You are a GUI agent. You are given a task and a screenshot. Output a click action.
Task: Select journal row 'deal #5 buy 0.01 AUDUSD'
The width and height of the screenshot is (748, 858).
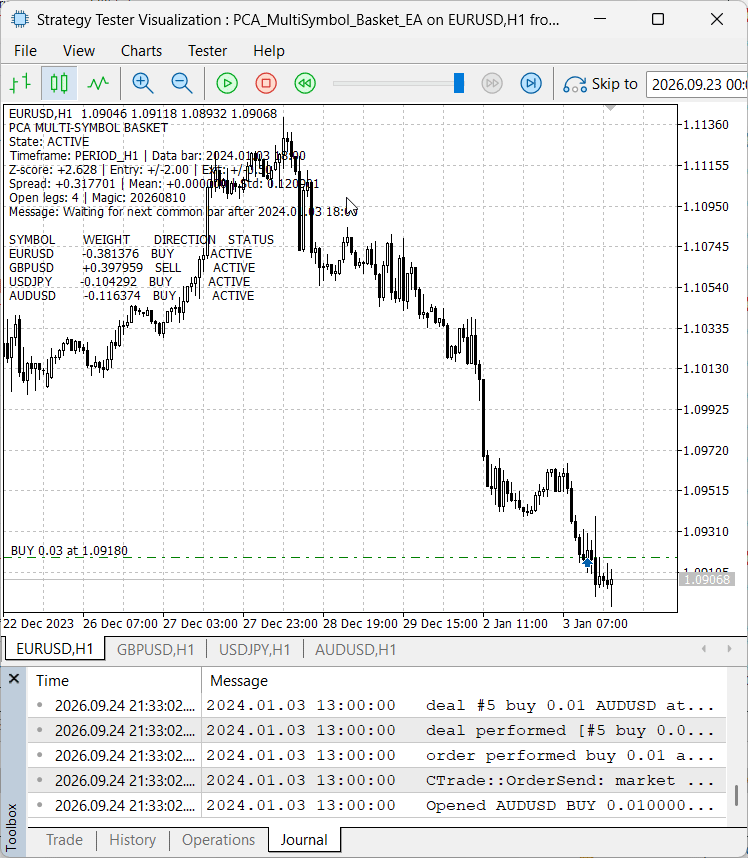click(x=378, y=705)
